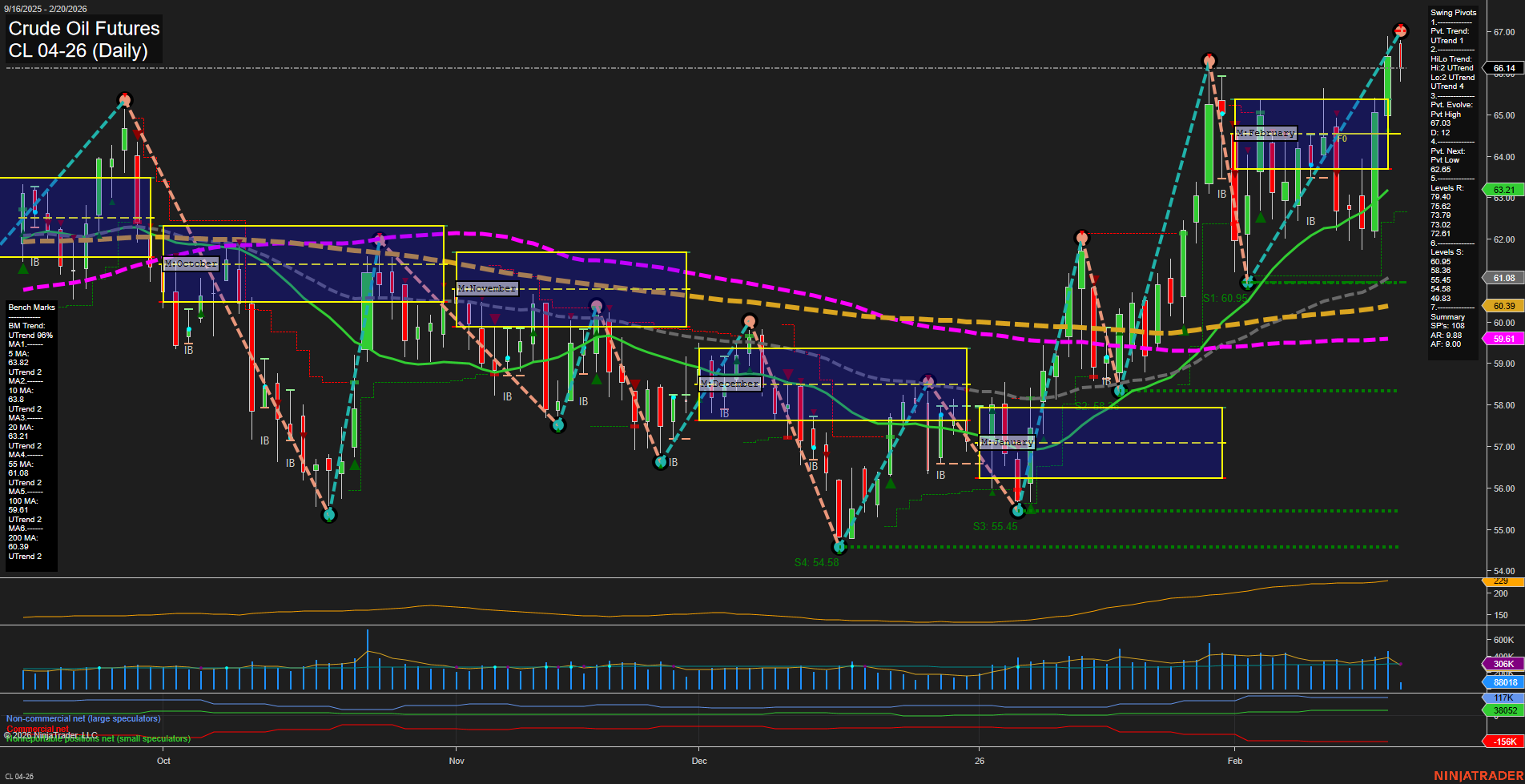Click the NINJATRADER logo at bottom right
Viewport: 1525px width, 784px height.
pyautogui.click(x=1478, y=774)
